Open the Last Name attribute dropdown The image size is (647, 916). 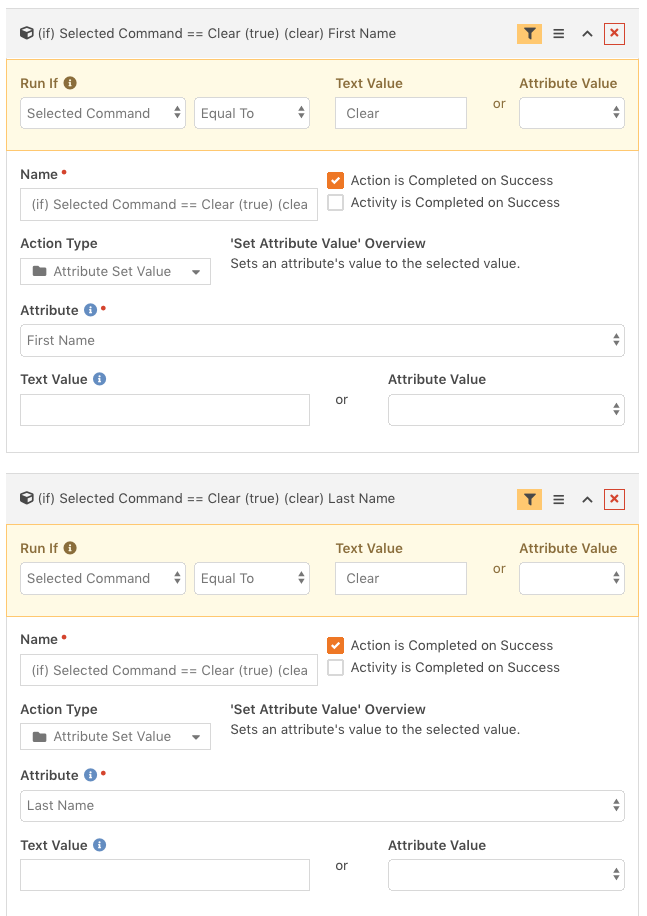(x=322, y=806)
